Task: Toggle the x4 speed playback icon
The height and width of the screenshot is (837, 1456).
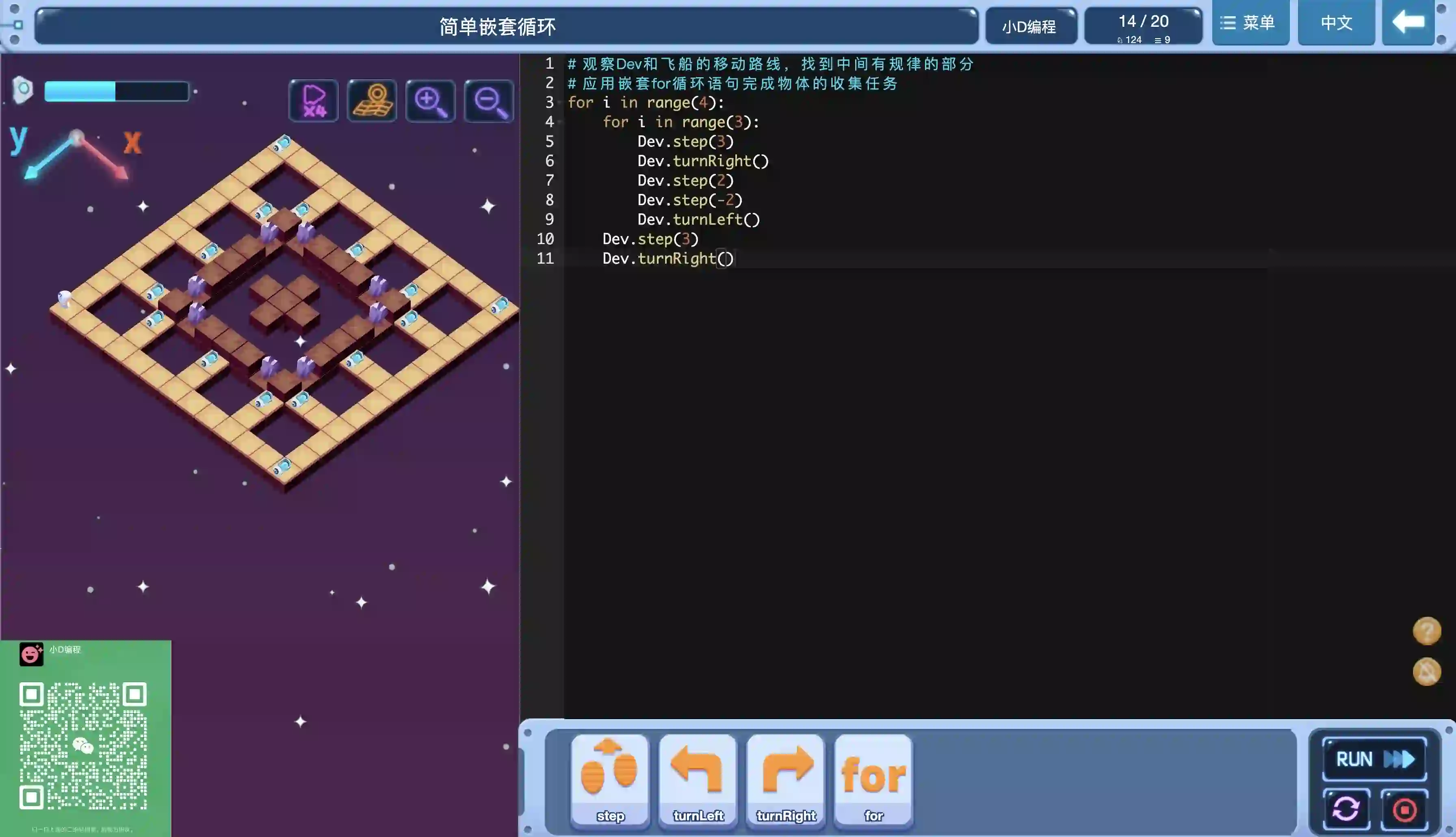Action: coord(314,101)
